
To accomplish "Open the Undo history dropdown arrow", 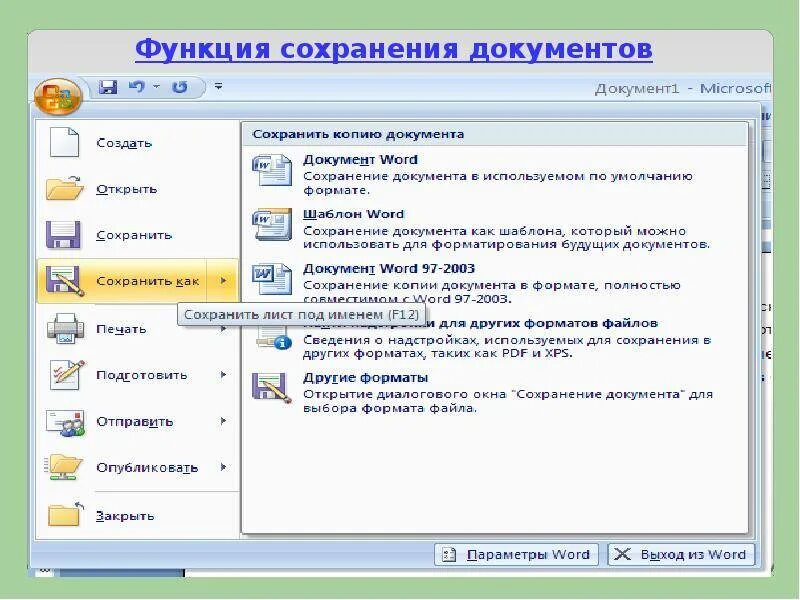I will (x=156, y=87).
